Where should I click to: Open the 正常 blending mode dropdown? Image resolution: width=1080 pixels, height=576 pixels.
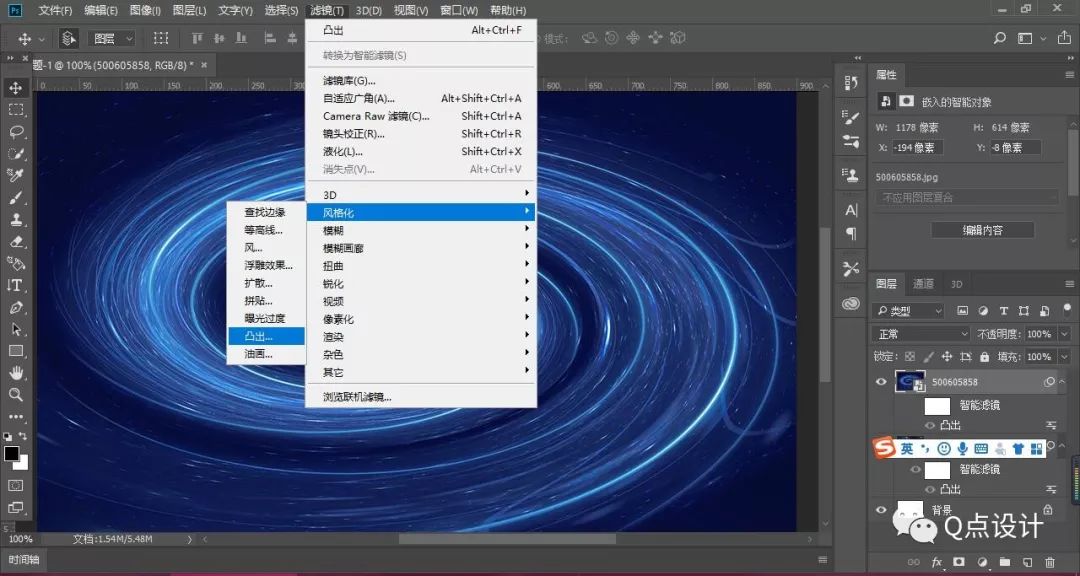(x=918, y=334)
